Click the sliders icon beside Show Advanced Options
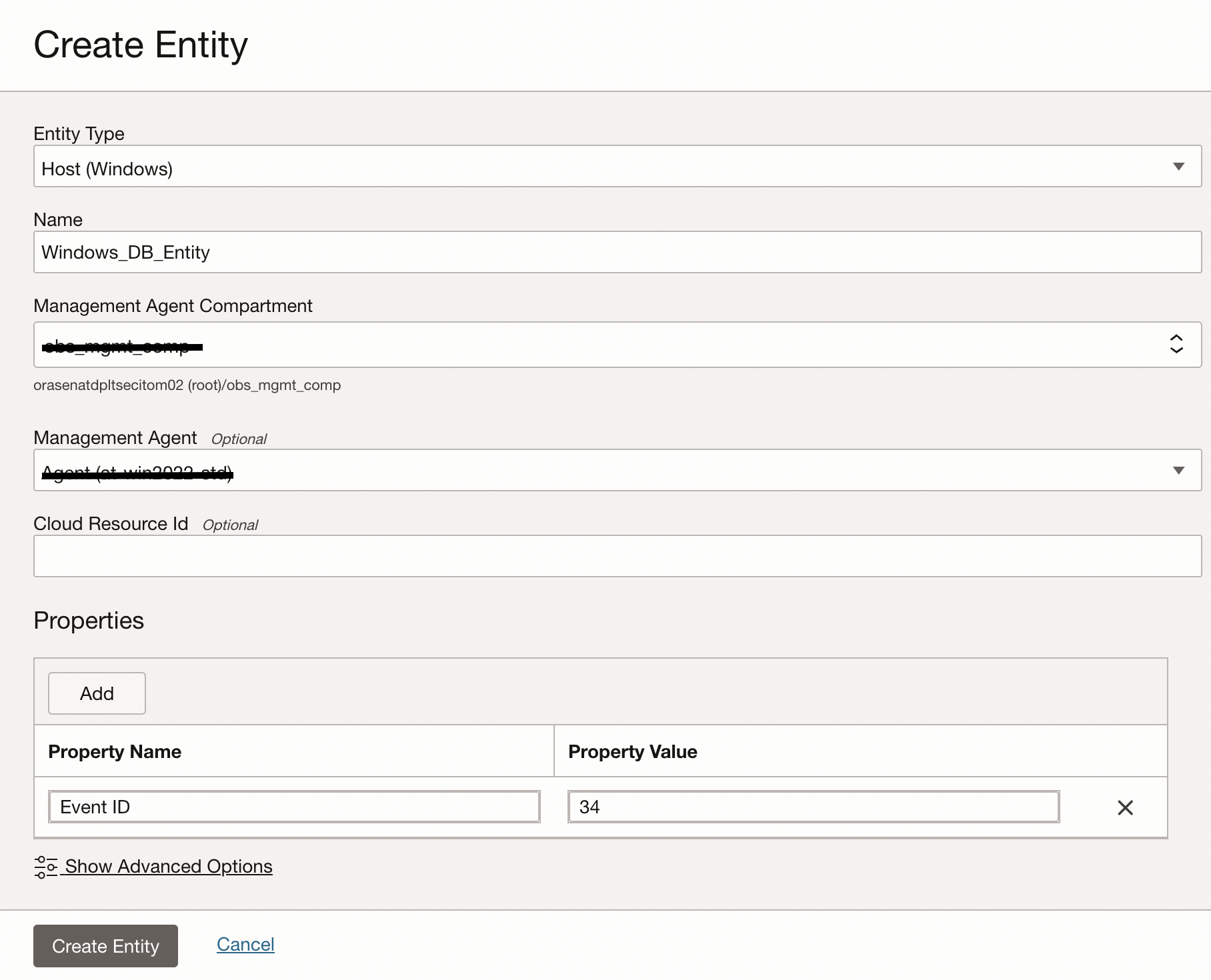This screenshot has width=1211, height=980. pyautogui.click(x=45, y=867)
